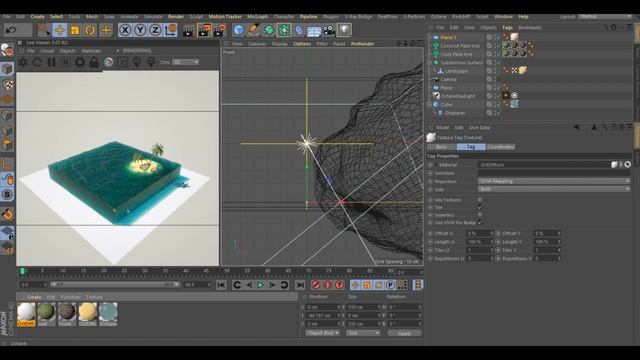Open the Projection dropdown

click(x=554, y=181)
